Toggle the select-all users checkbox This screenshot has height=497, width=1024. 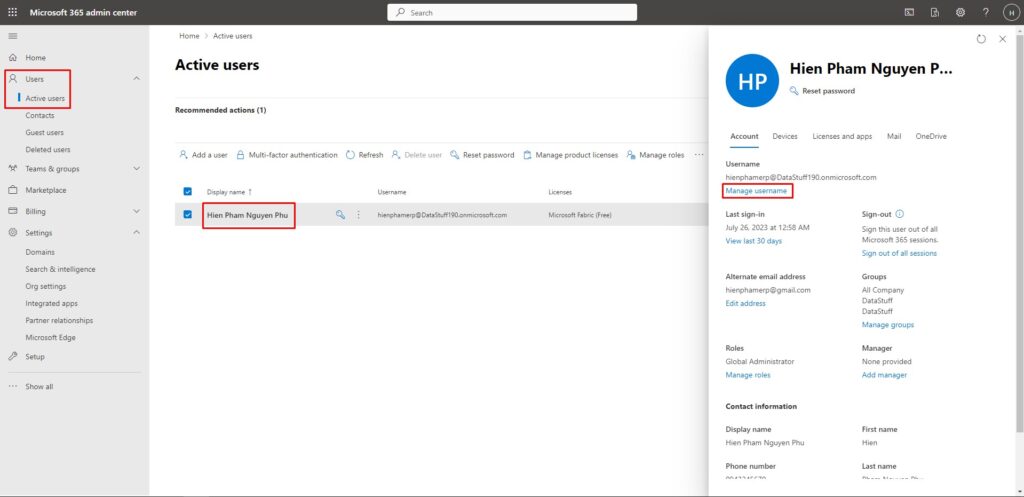coord(187,191)
